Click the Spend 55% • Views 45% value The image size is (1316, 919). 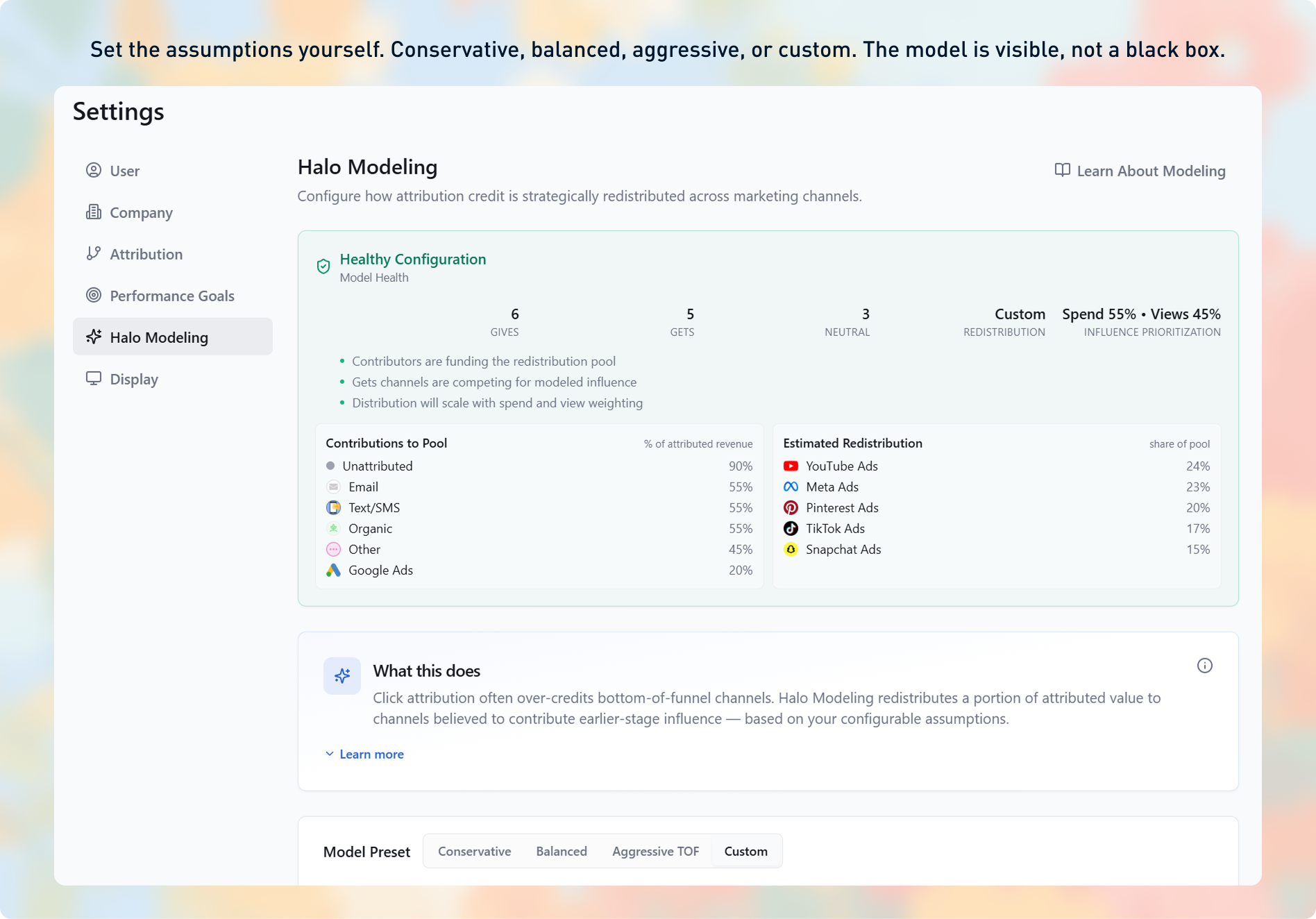pos(1141,314)
